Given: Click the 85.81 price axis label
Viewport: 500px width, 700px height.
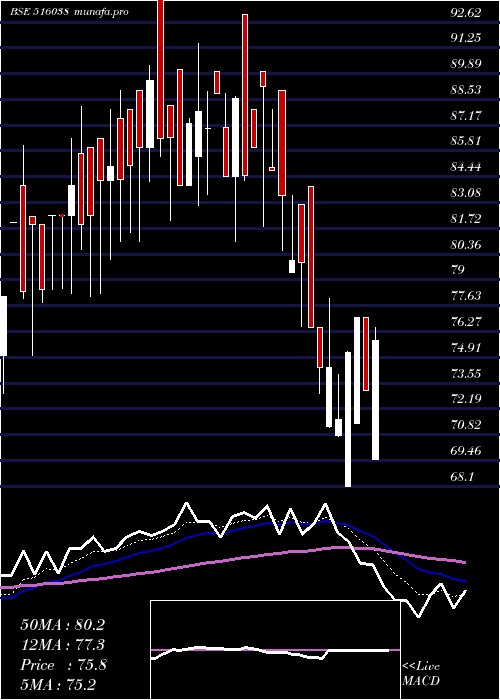Looking at the screenshot, I should tap(466, 141).
